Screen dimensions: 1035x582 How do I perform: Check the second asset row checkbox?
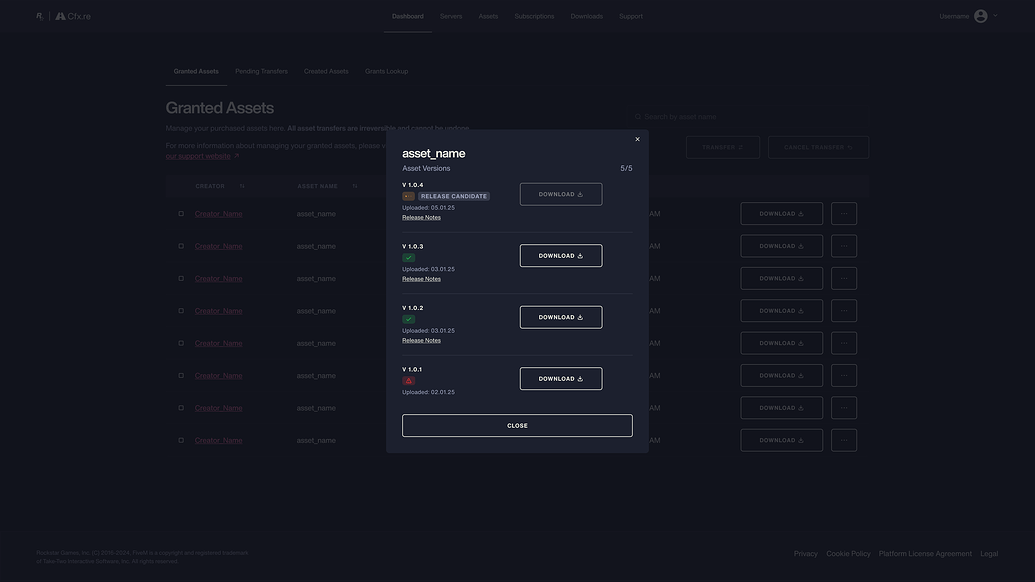tap(181, 246)
